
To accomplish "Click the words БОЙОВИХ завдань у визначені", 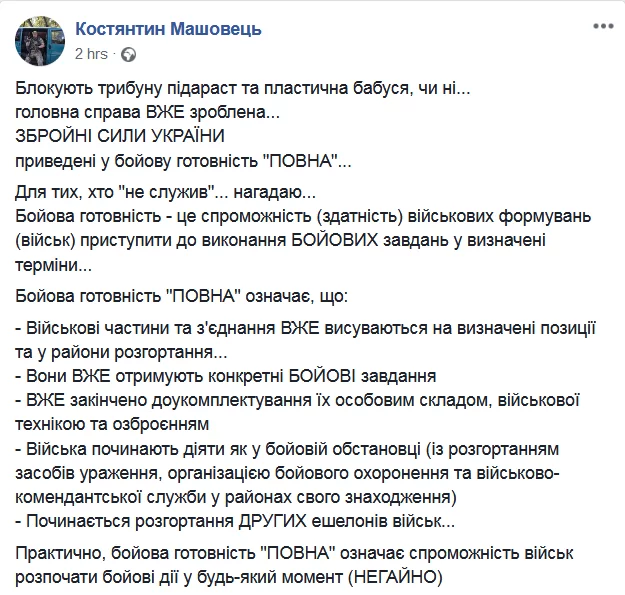I will pyautogui.click(x=418, y=240).
